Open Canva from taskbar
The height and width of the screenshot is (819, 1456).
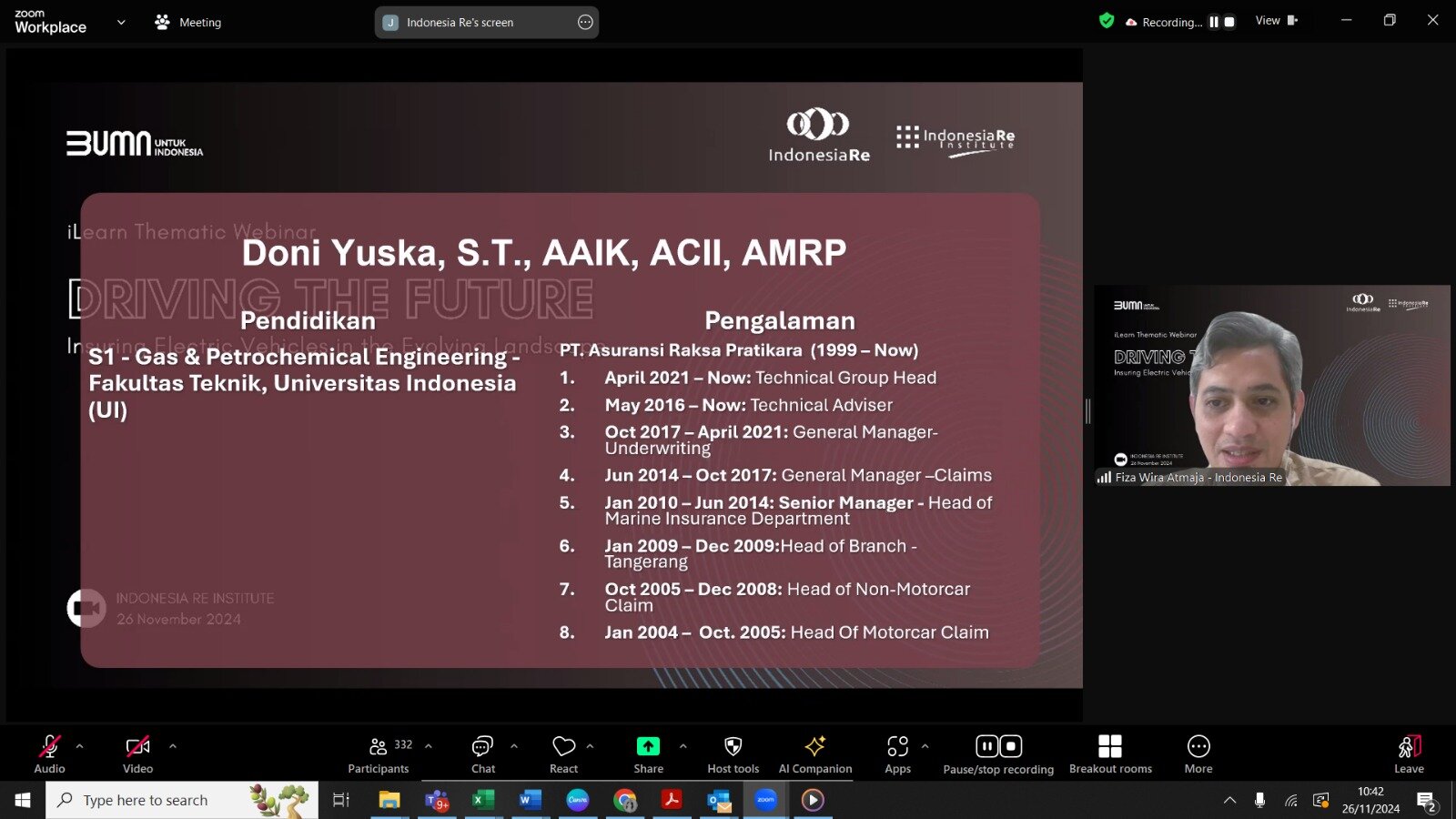578,800
